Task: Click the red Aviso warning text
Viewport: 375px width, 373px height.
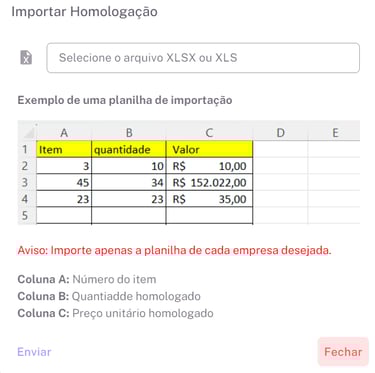Action: [x=174, y=250]
